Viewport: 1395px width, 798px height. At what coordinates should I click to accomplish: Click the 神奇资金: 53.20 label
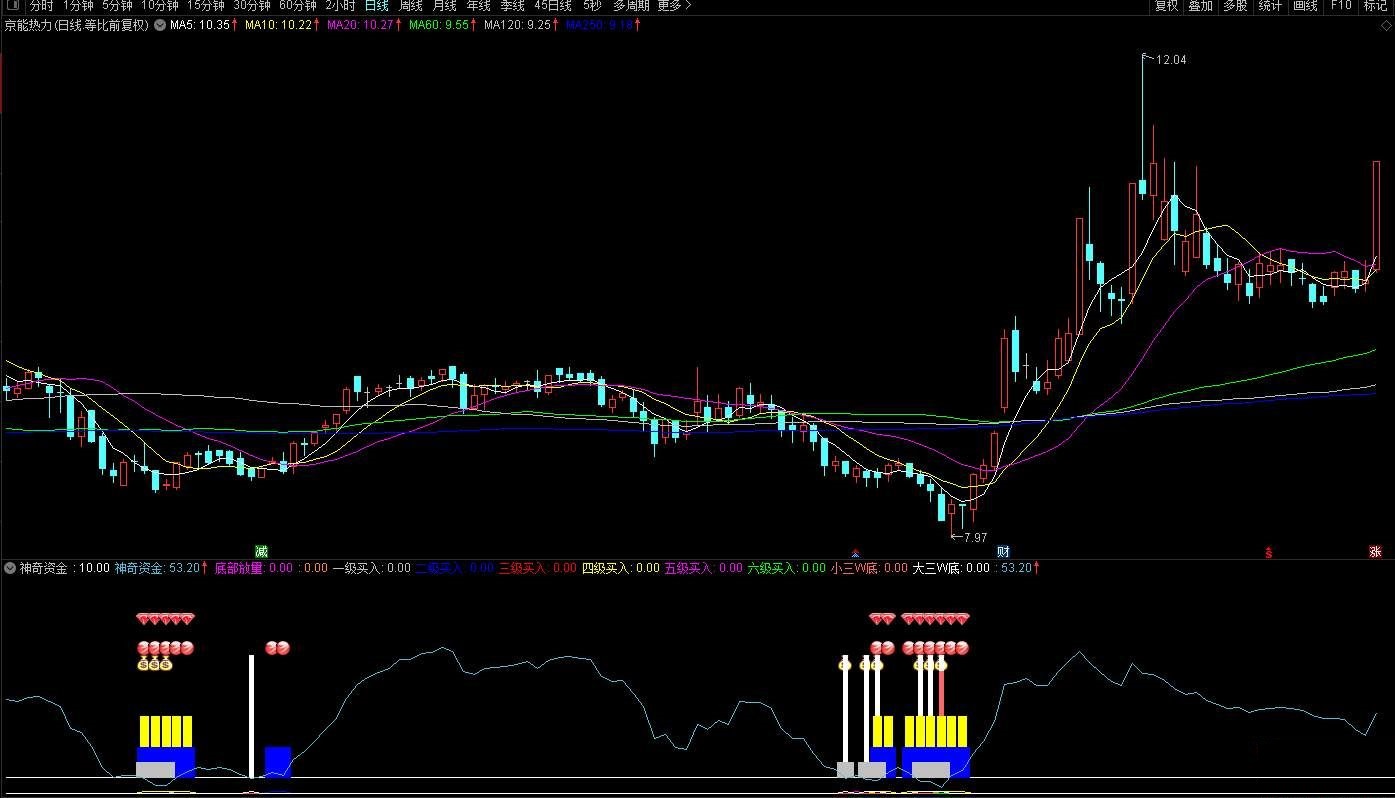coord(158,568)
